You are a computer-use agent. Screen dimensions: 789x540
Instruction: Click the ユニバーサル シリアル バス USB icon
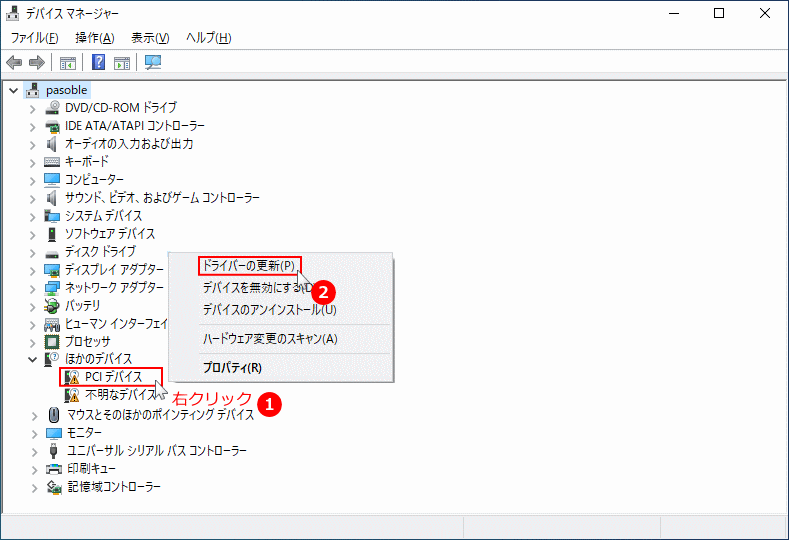coord(53,450)
